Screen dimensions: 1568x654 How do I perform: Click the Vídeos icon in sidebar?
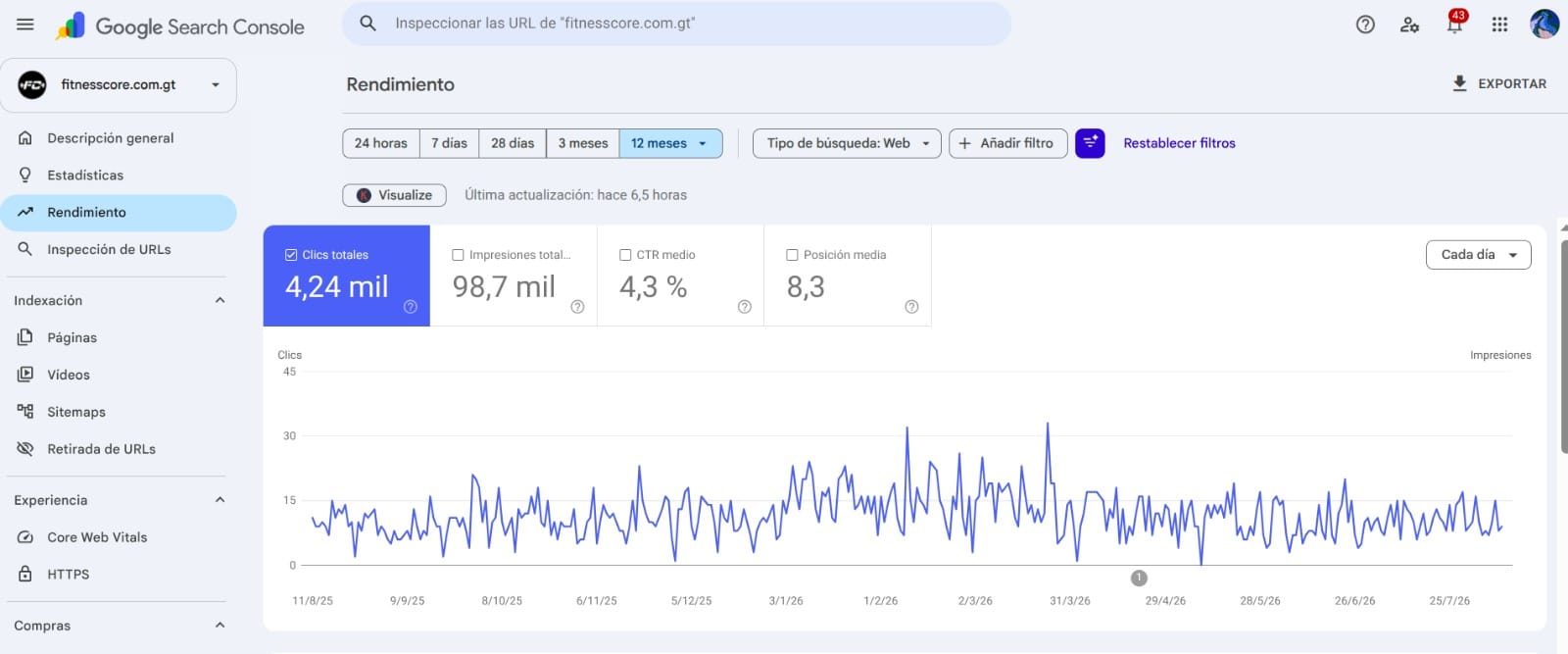click(25, 375)
